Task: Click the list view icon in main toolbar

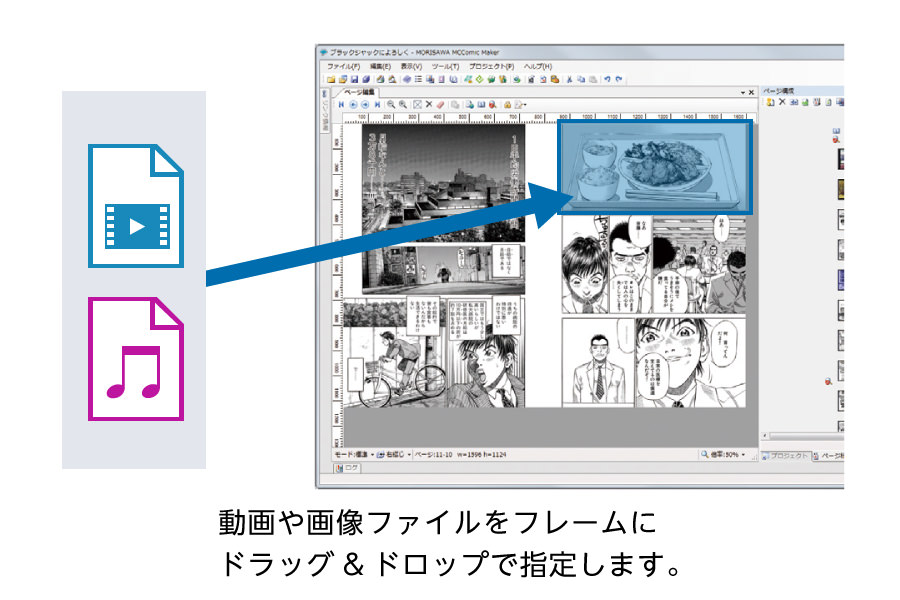Action: (x=418, y=79)
